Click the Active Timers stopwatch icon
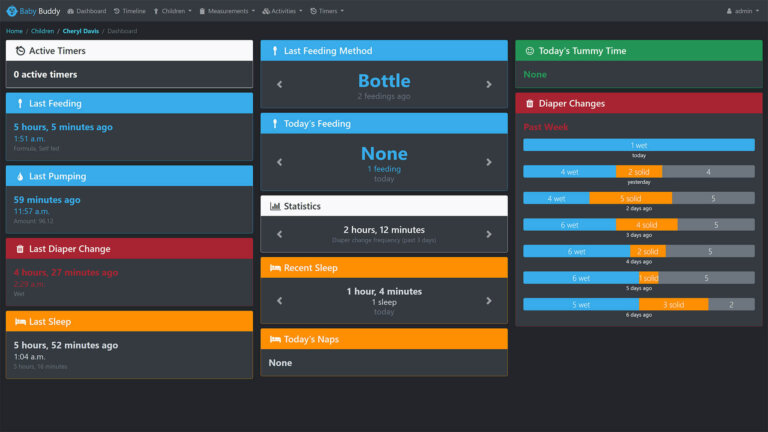 pos(20,51)
